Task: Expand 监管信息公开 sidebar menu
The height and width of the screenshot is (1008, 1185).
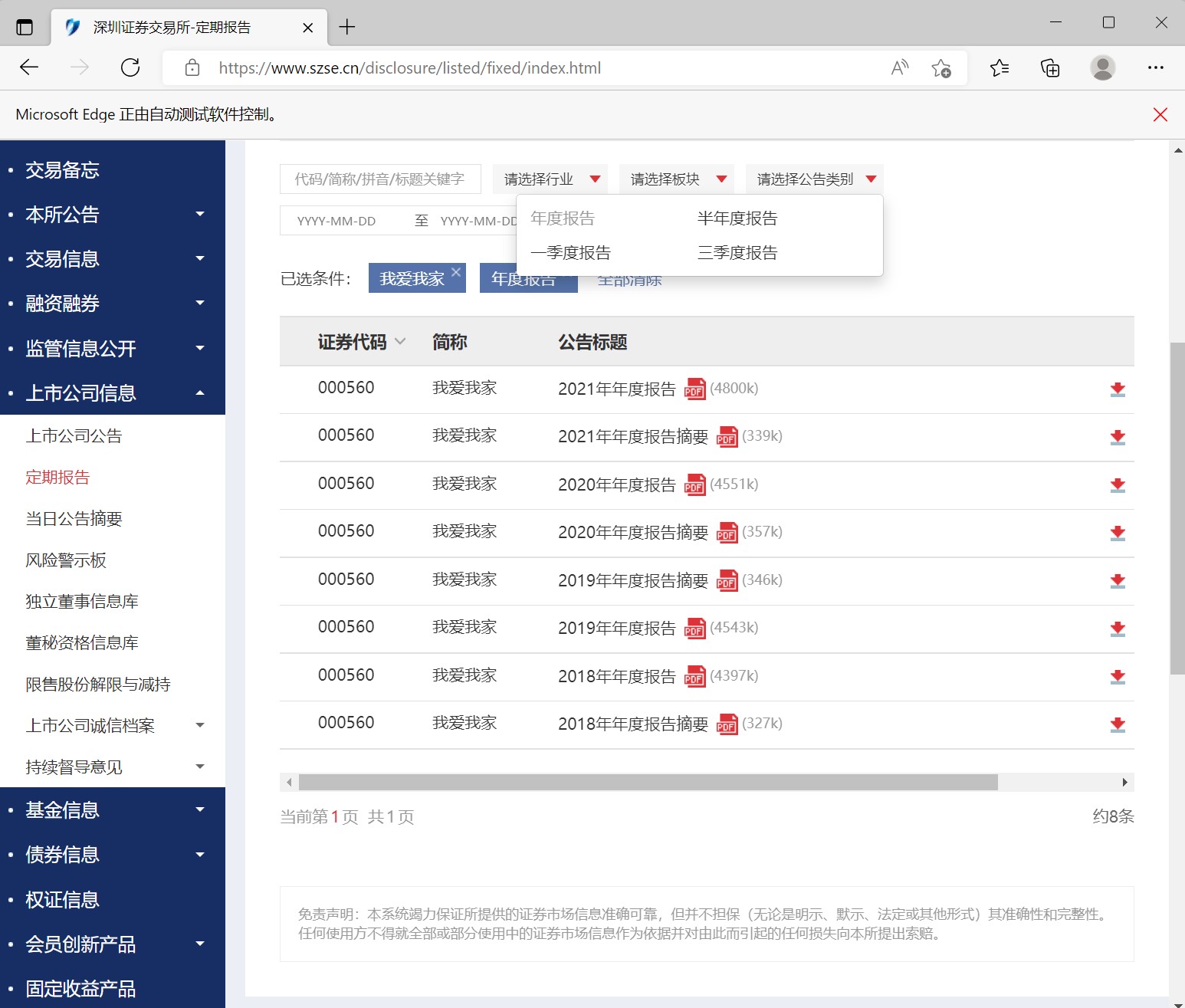Action: (x=200, y=348)
